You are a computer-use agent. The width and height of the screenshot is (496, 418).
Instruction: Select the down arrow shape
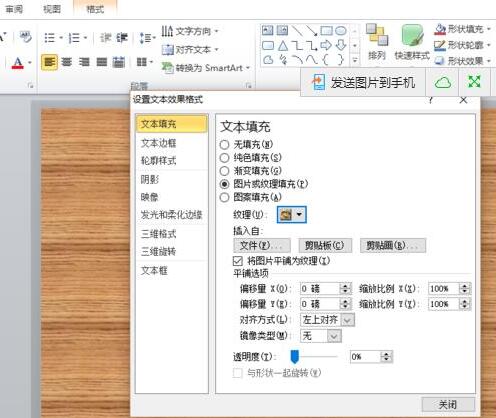[x=341, y=45]
